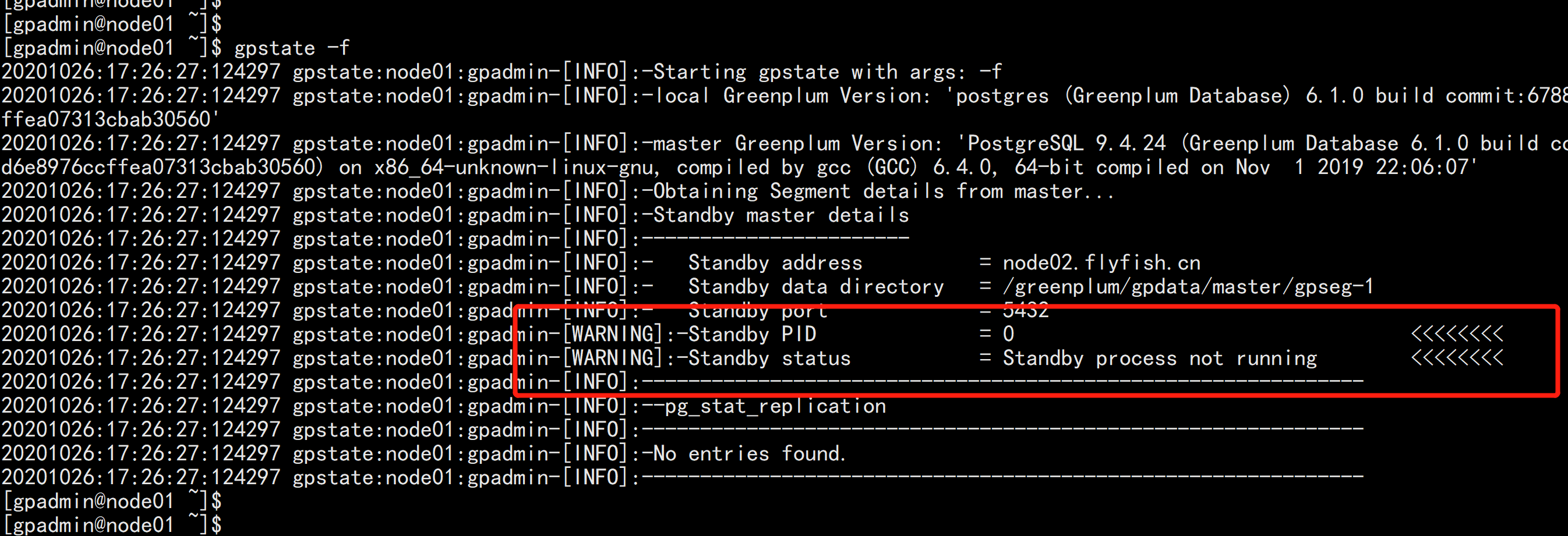Click 'Obtaining Segment details from master...' line
Image resolution: width=1568 pixels, height=536 pixels.
883,191
